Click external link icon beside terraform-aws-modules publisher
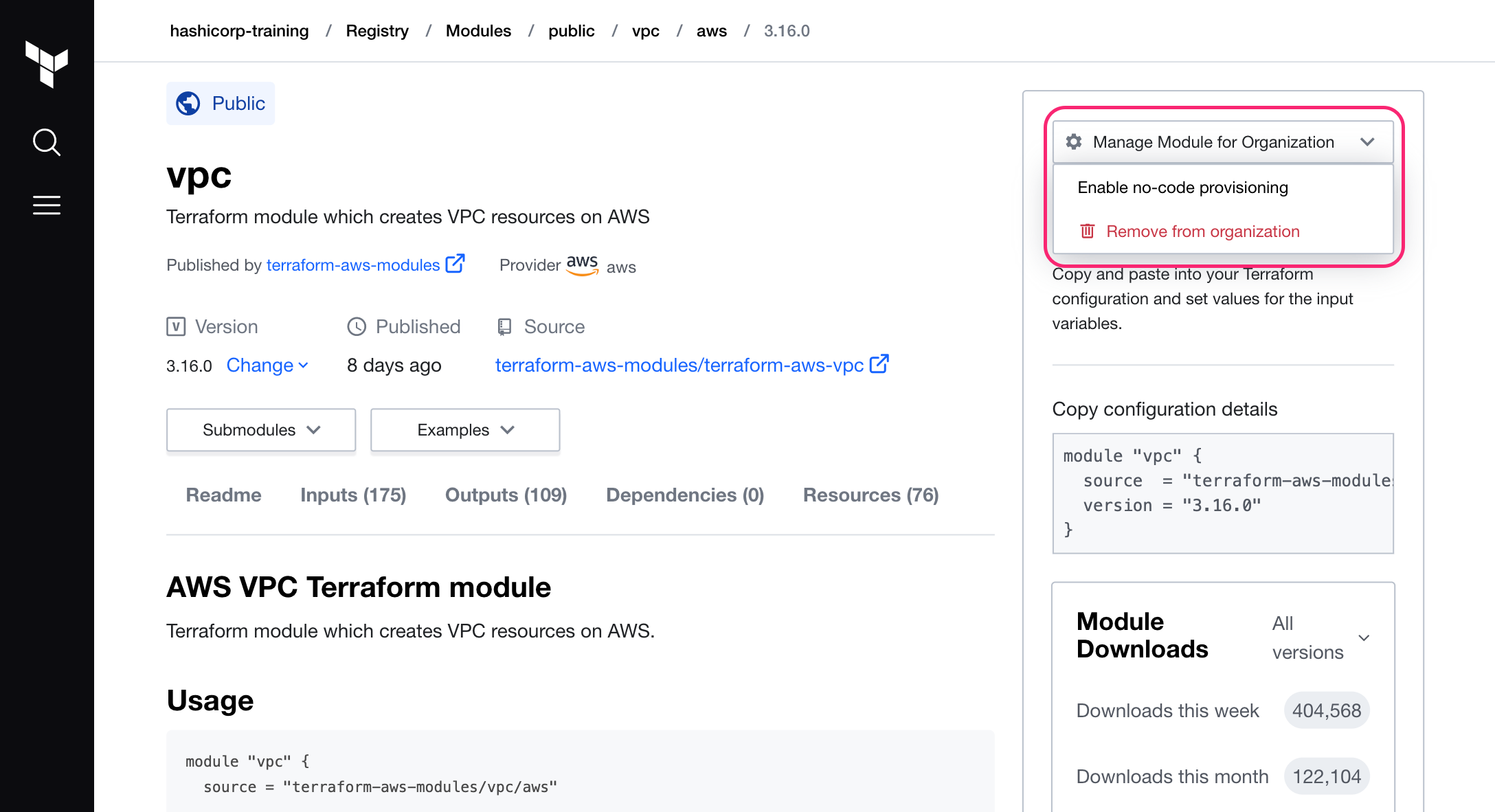Viewport: 1495px width, 812px height. tap(455, 264)
